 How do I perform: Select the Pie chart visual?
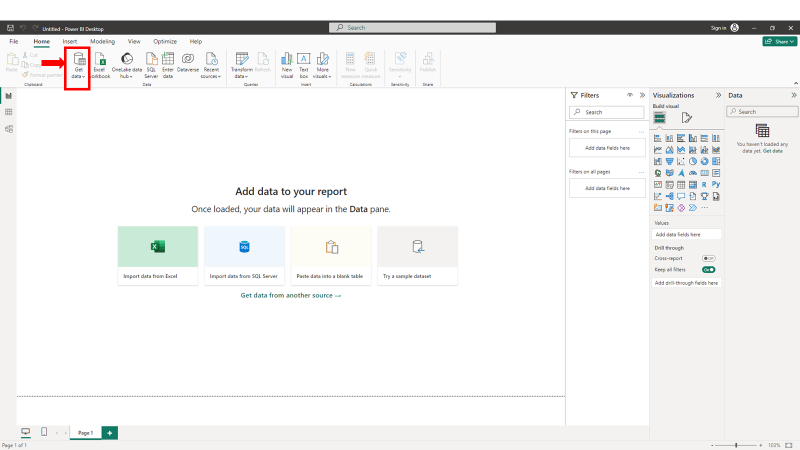(693, 162)
